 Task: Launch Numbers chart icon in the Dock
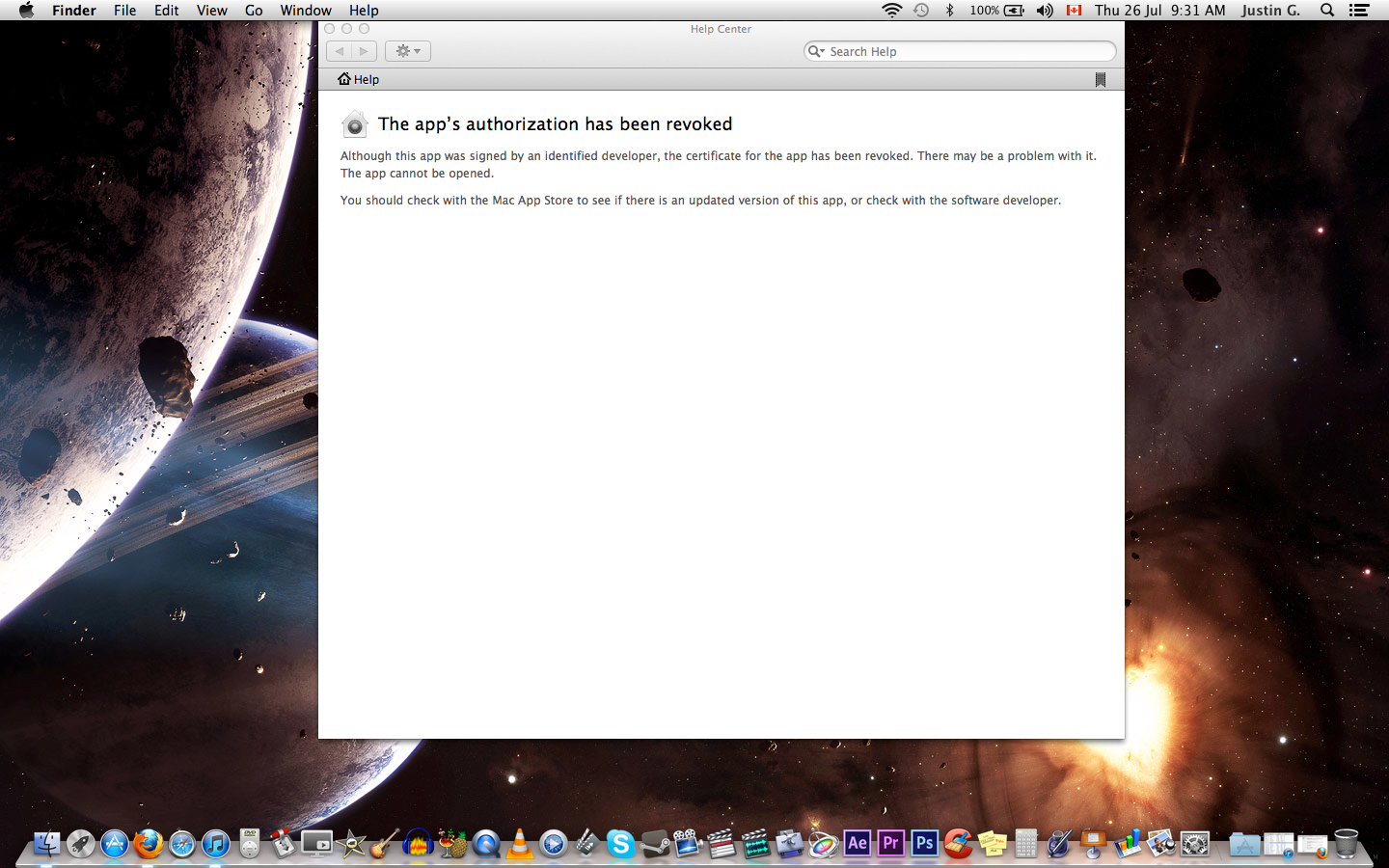pos(1127,843)
